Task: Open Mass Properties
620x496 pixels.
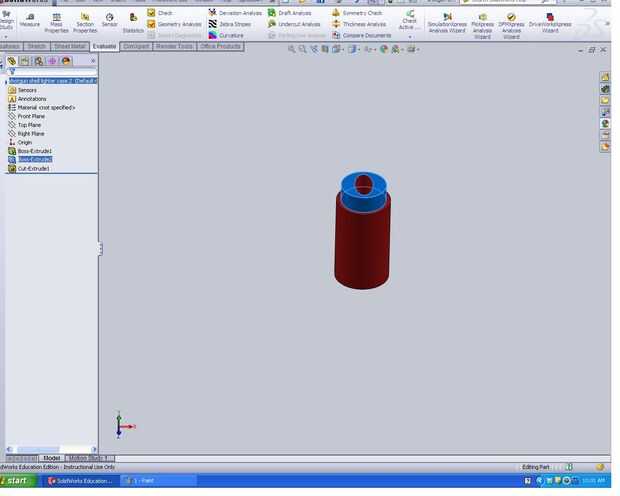Action: click(x=57, y=23)
